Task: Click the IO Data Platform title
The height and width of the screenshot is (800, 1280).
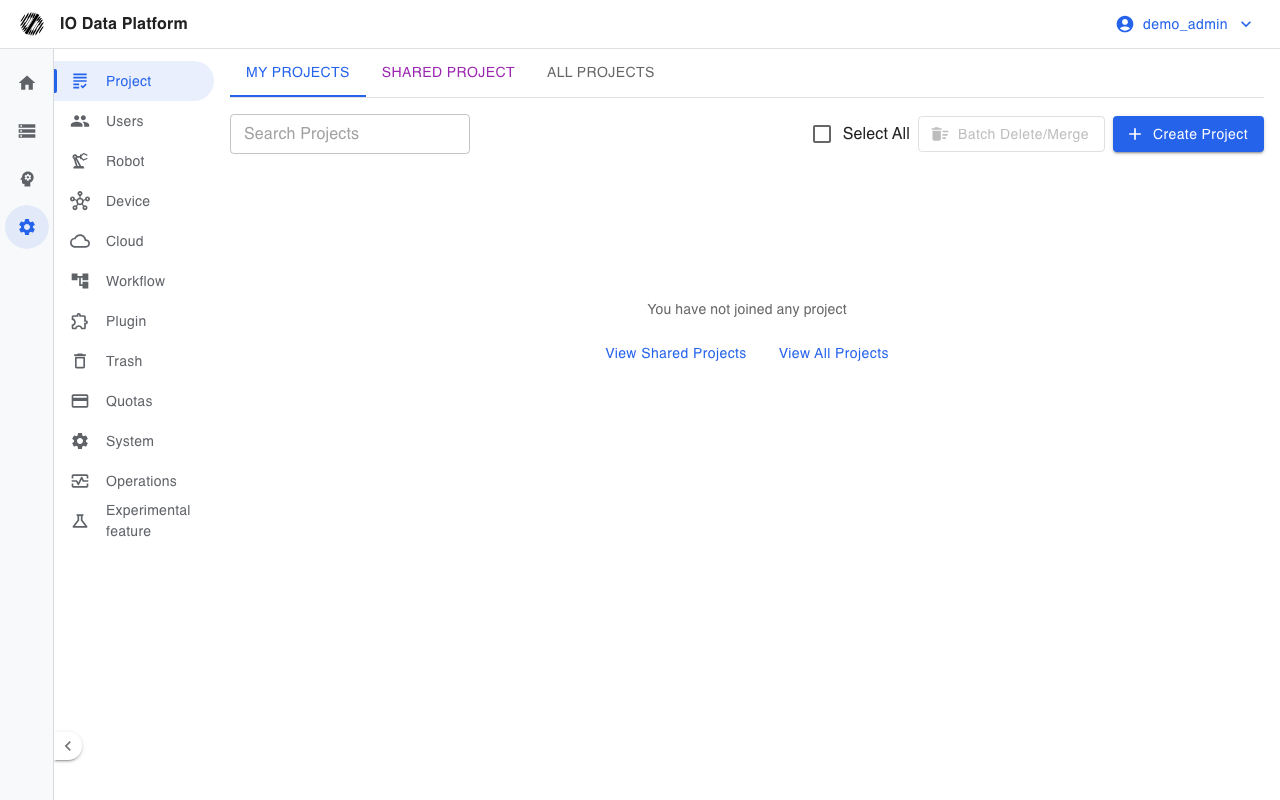Action: click(124, 23)
